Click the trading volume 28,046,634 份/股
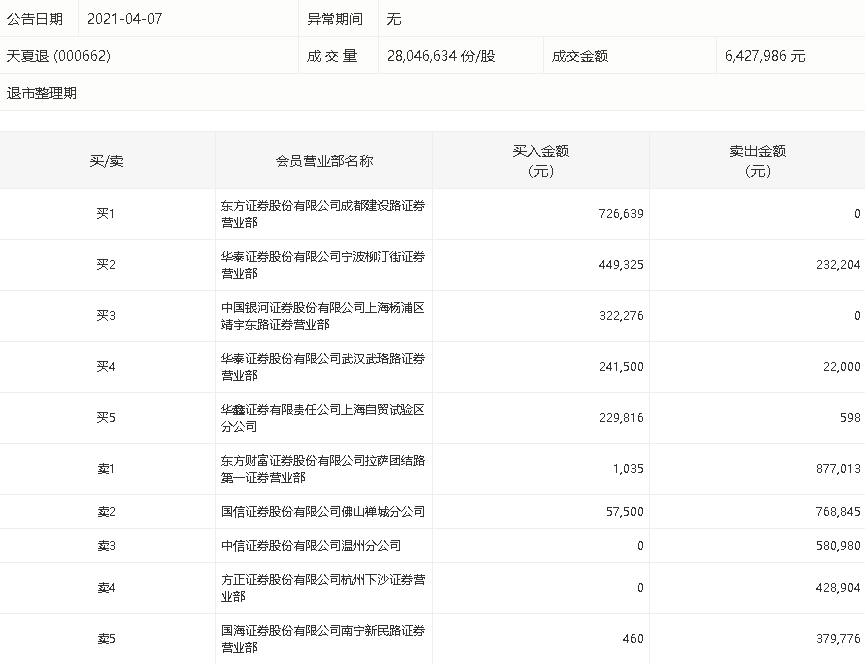This screenshot has height=664, width=865. click(441, 56)
